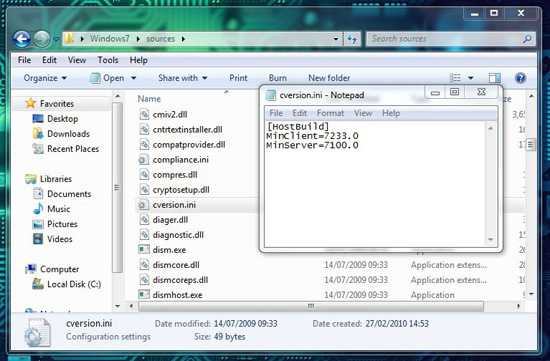Select Local Disk (C:) drive
Screen dimensions: 550x361
coord(67,284)
